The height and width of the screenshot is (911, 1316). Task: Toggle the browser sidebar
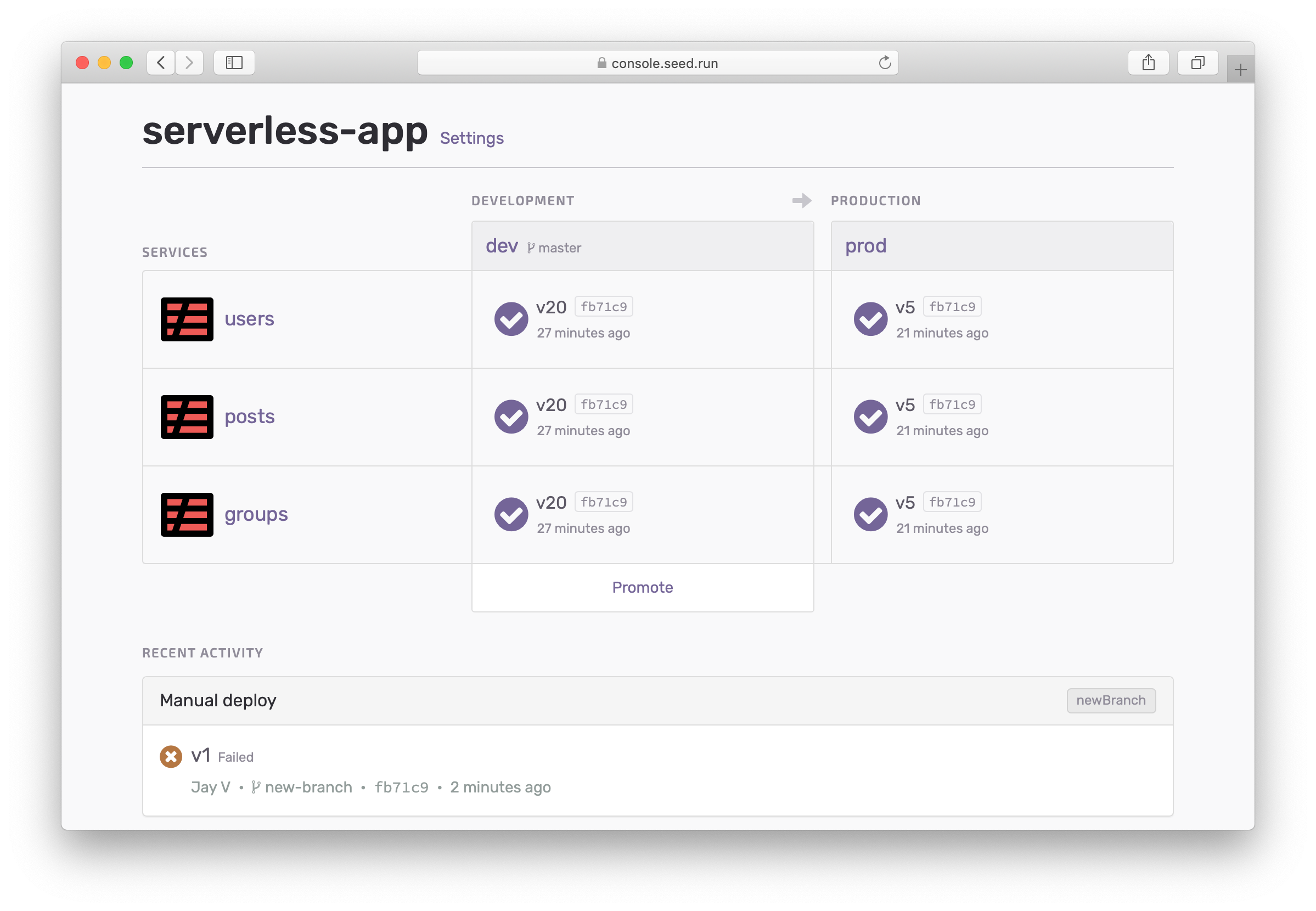coord(234,63)
